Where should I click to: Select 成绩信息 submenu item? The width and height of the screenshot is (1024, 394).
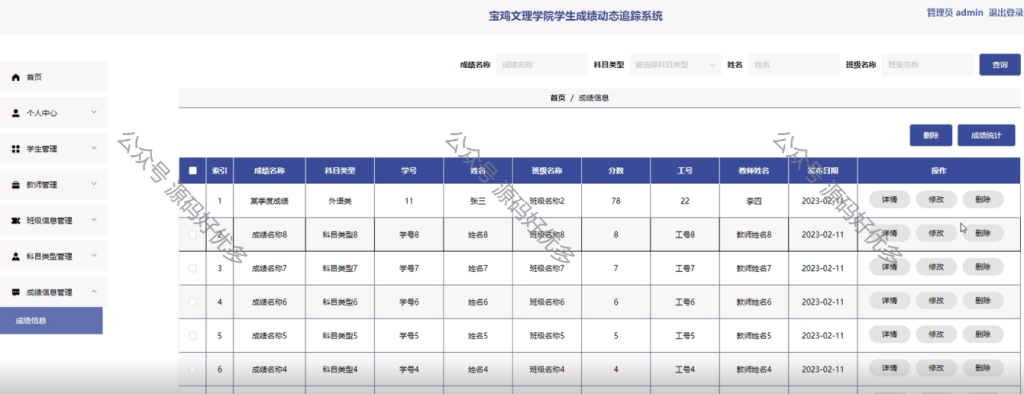[x=51, y=321]
